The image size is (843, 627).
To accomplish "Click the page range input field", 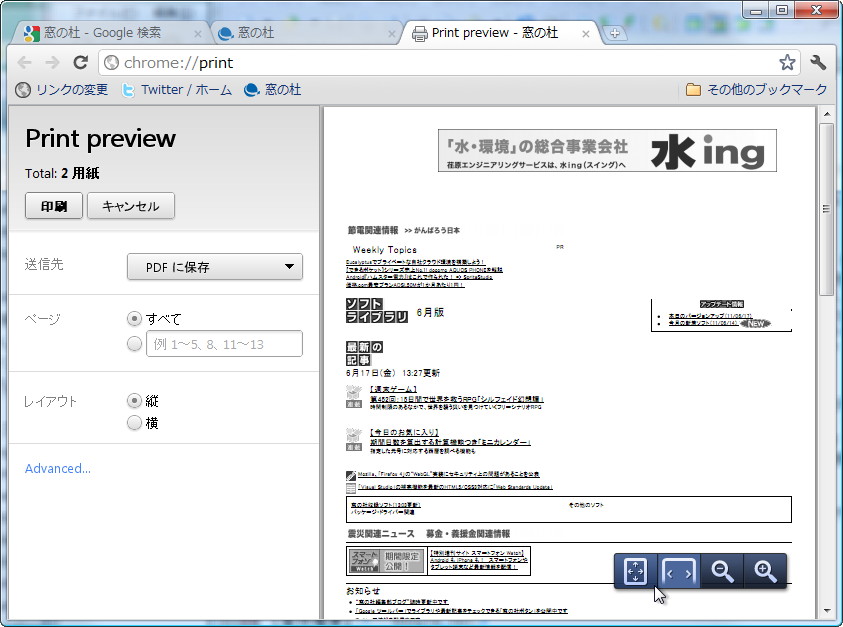I will (224, 344).
